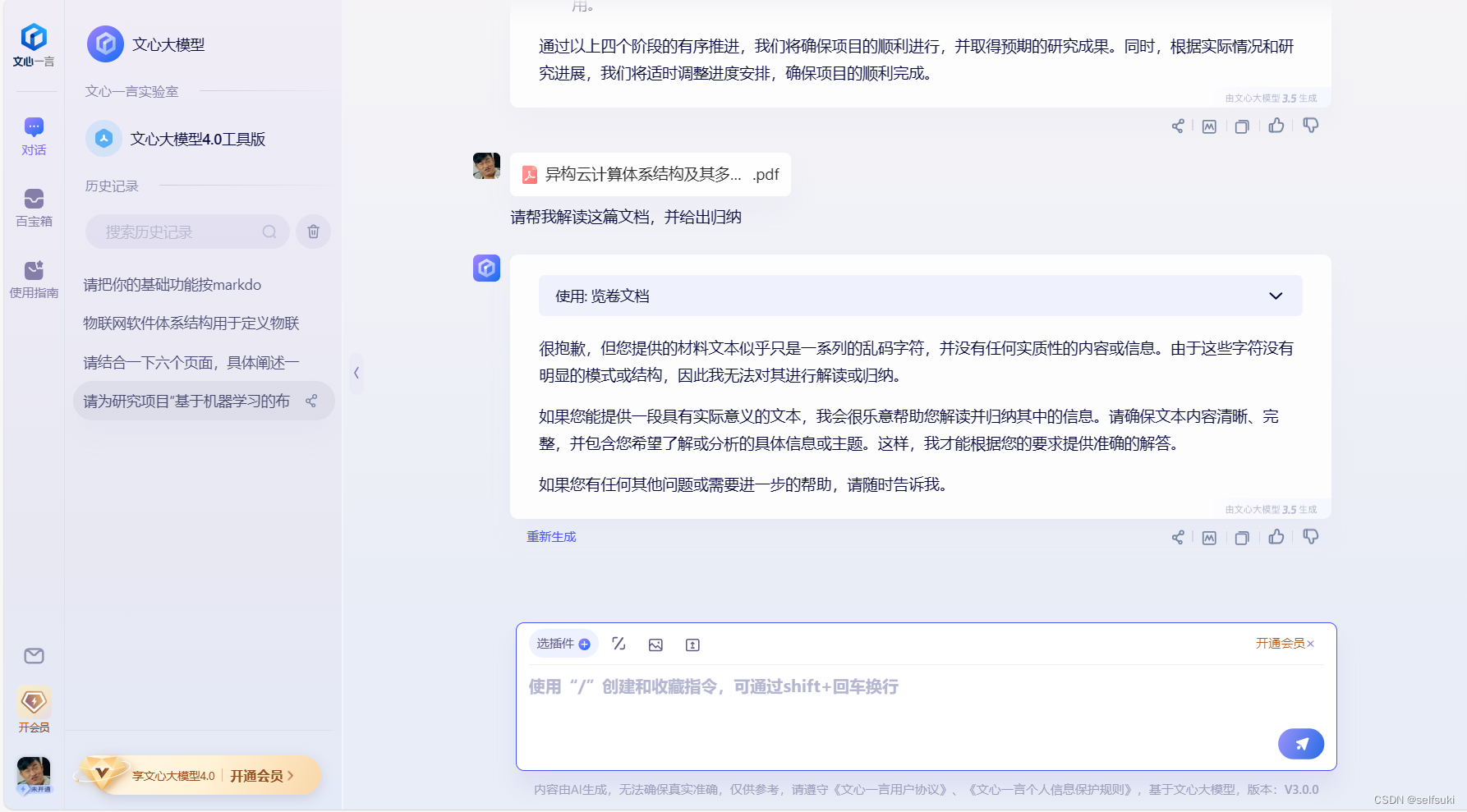Click the bot avatar beside the response
The image size is (1467, 812).
pos(486,268)
